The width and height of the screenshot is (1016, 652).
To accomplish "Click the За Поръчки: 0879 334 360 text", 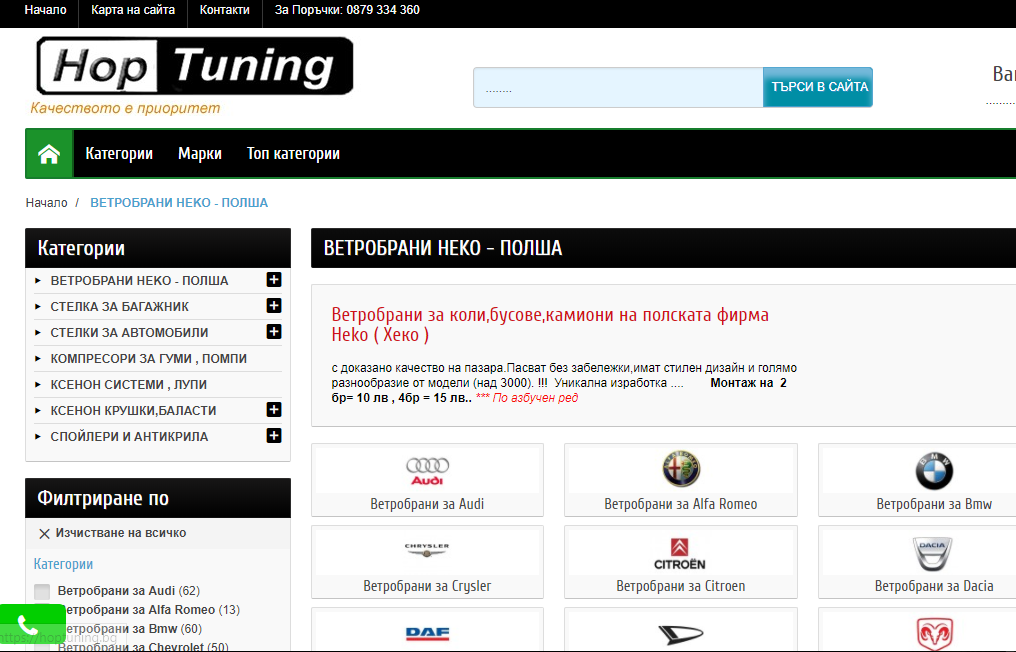I will pyautogui.click(x=347, y=10).
